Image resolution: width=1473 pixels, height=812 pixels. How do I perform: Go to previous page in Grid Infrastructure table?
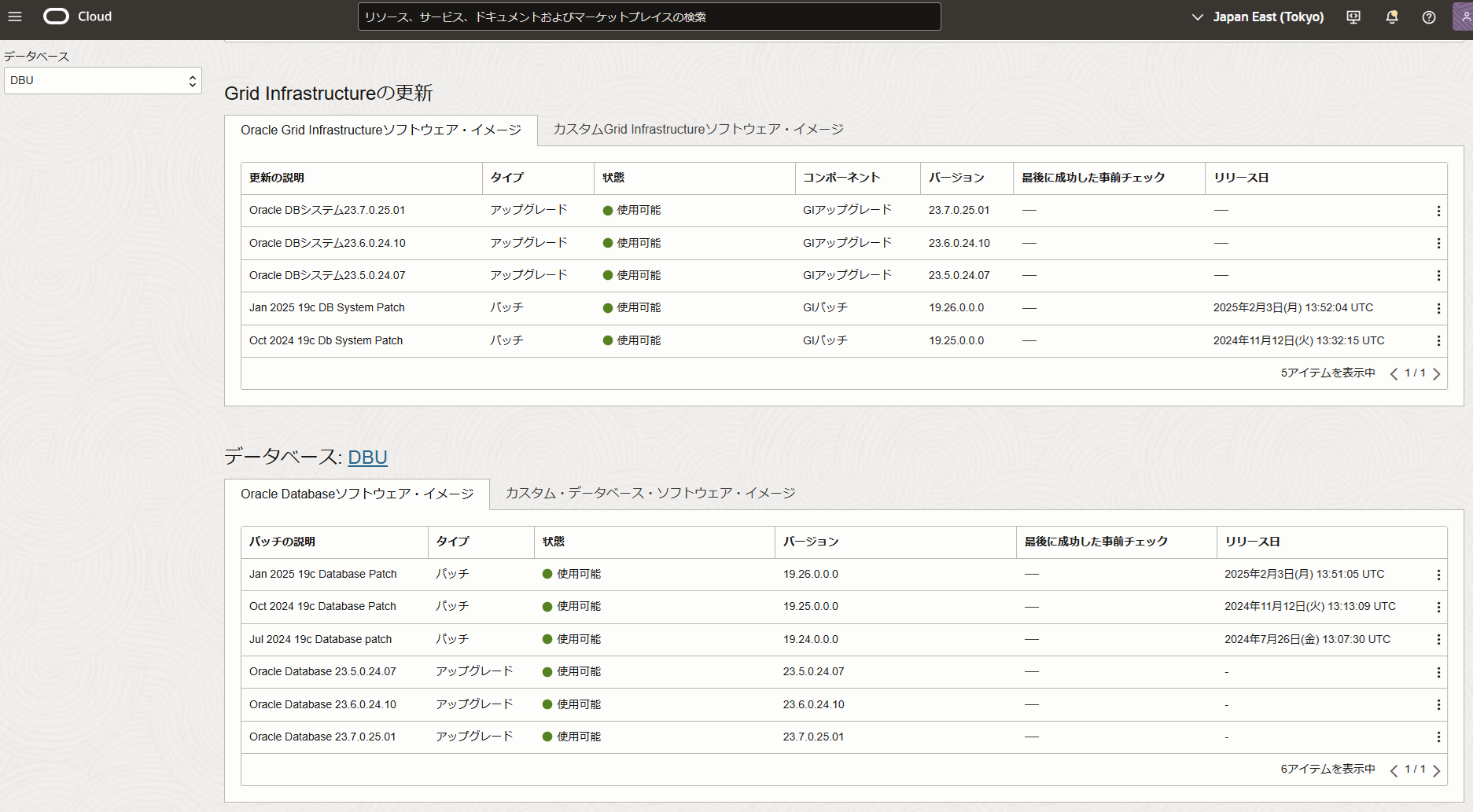tap(1394, 374)
